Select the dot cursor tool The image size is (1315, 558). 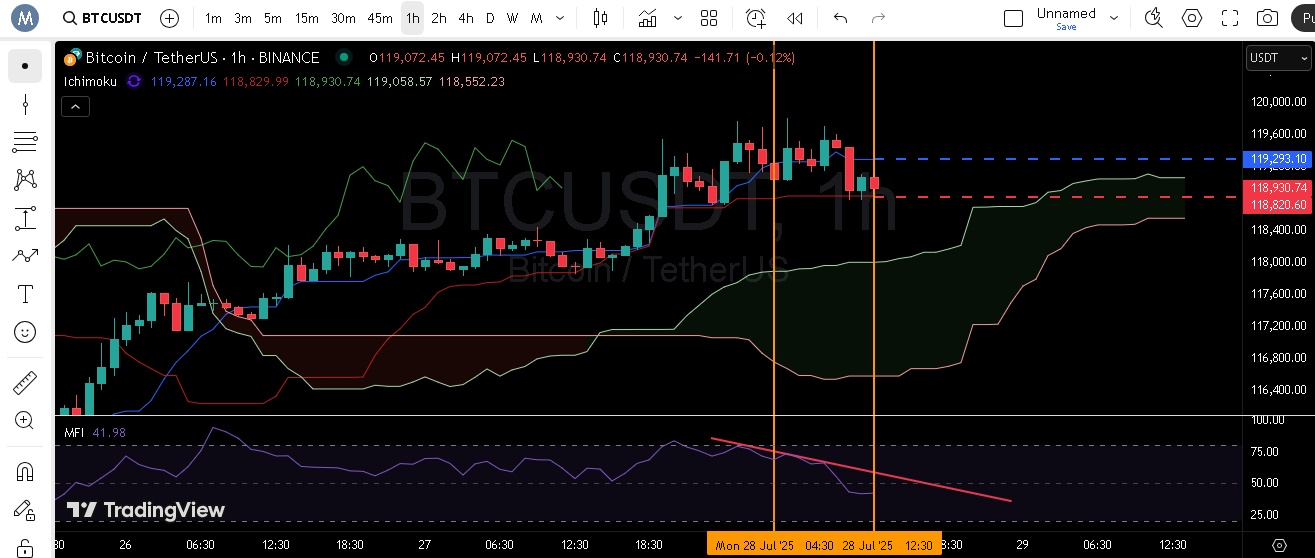click(x=25, y=66)
